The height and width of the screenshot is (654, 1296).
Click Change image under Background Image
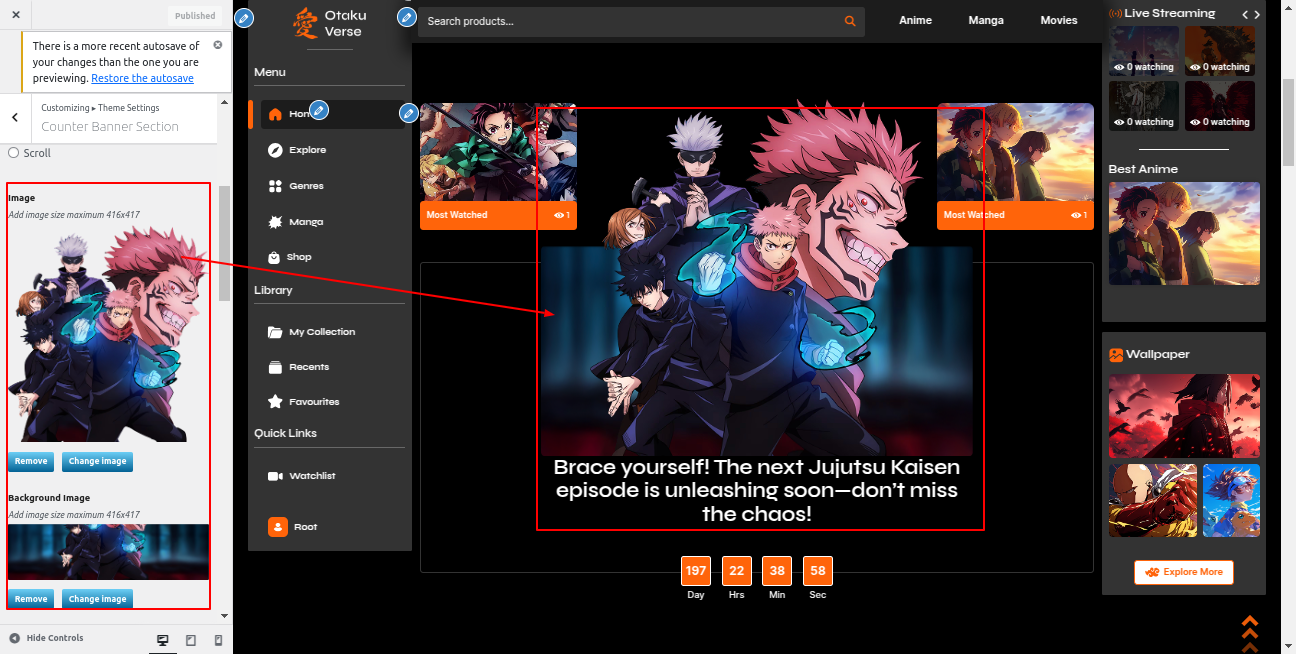pos(97,599)
